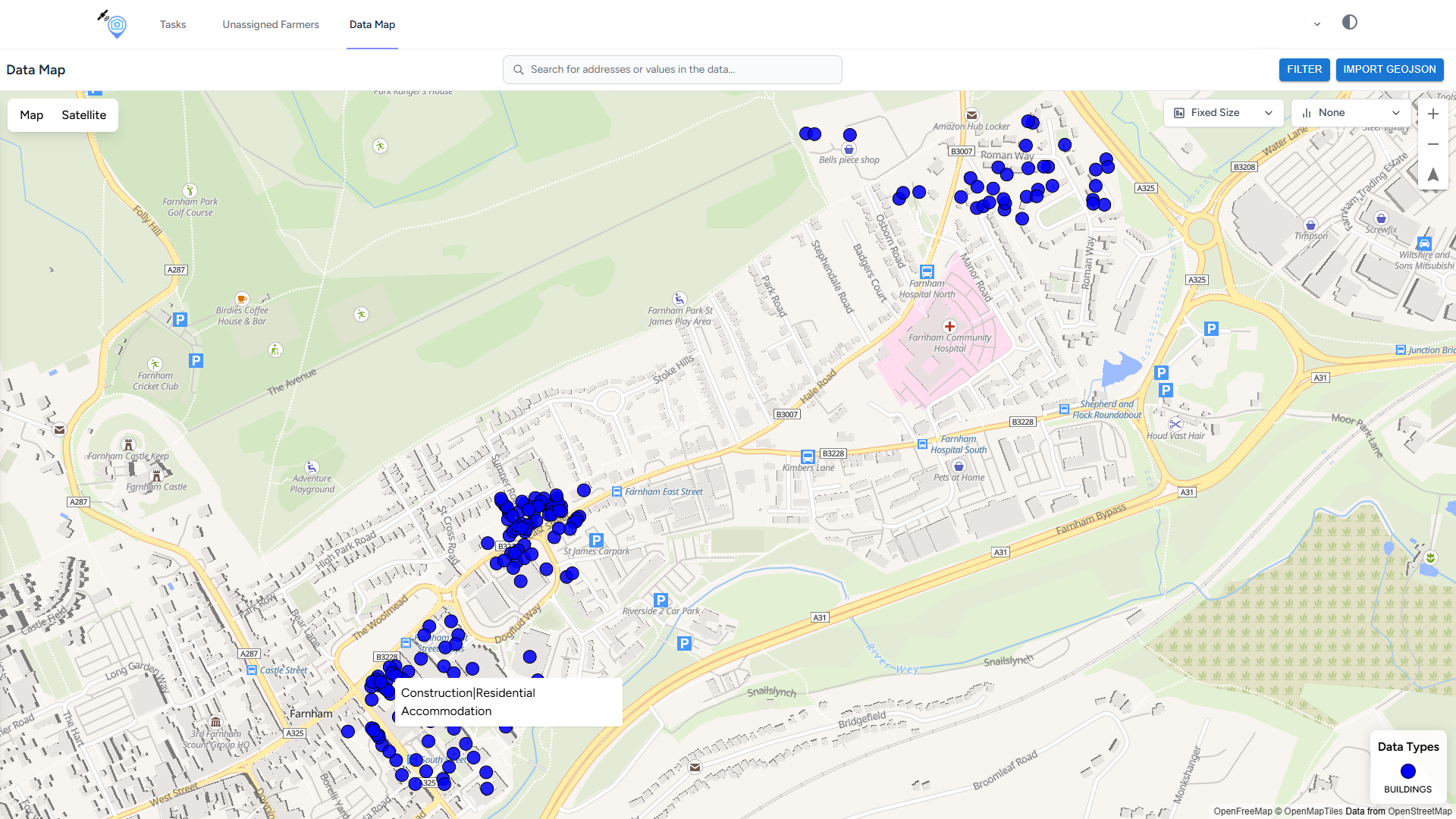Click the FILTER button
1456x819 pixels.
pos(1304,69)
